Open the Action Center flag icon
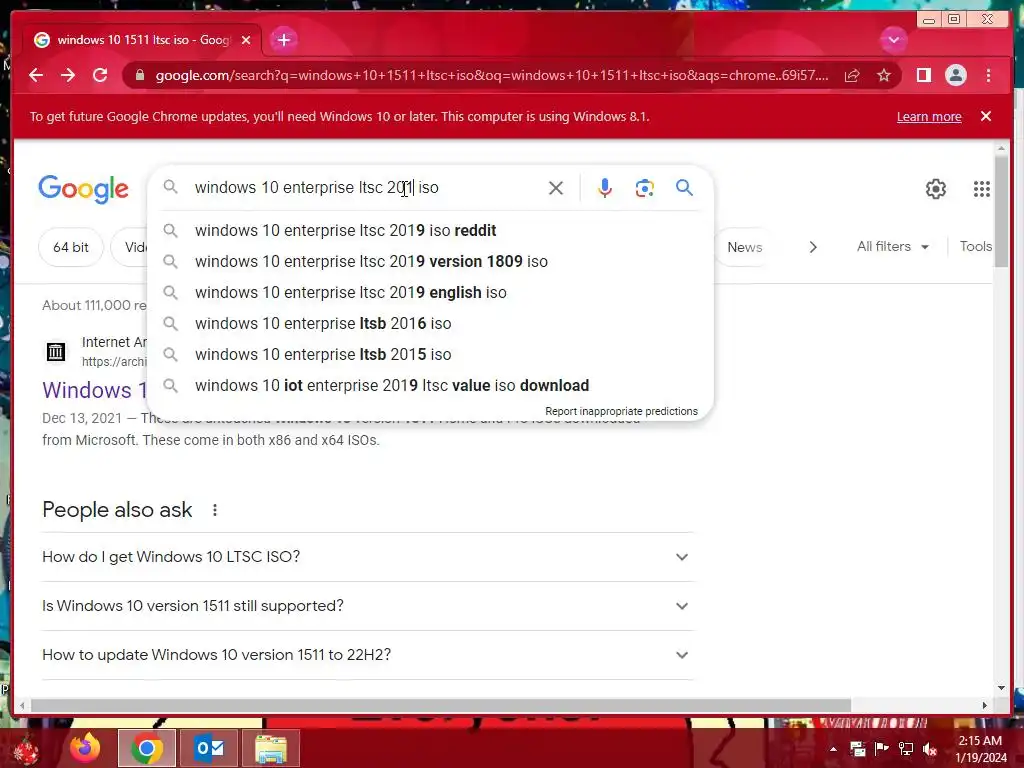 [882, 749]
